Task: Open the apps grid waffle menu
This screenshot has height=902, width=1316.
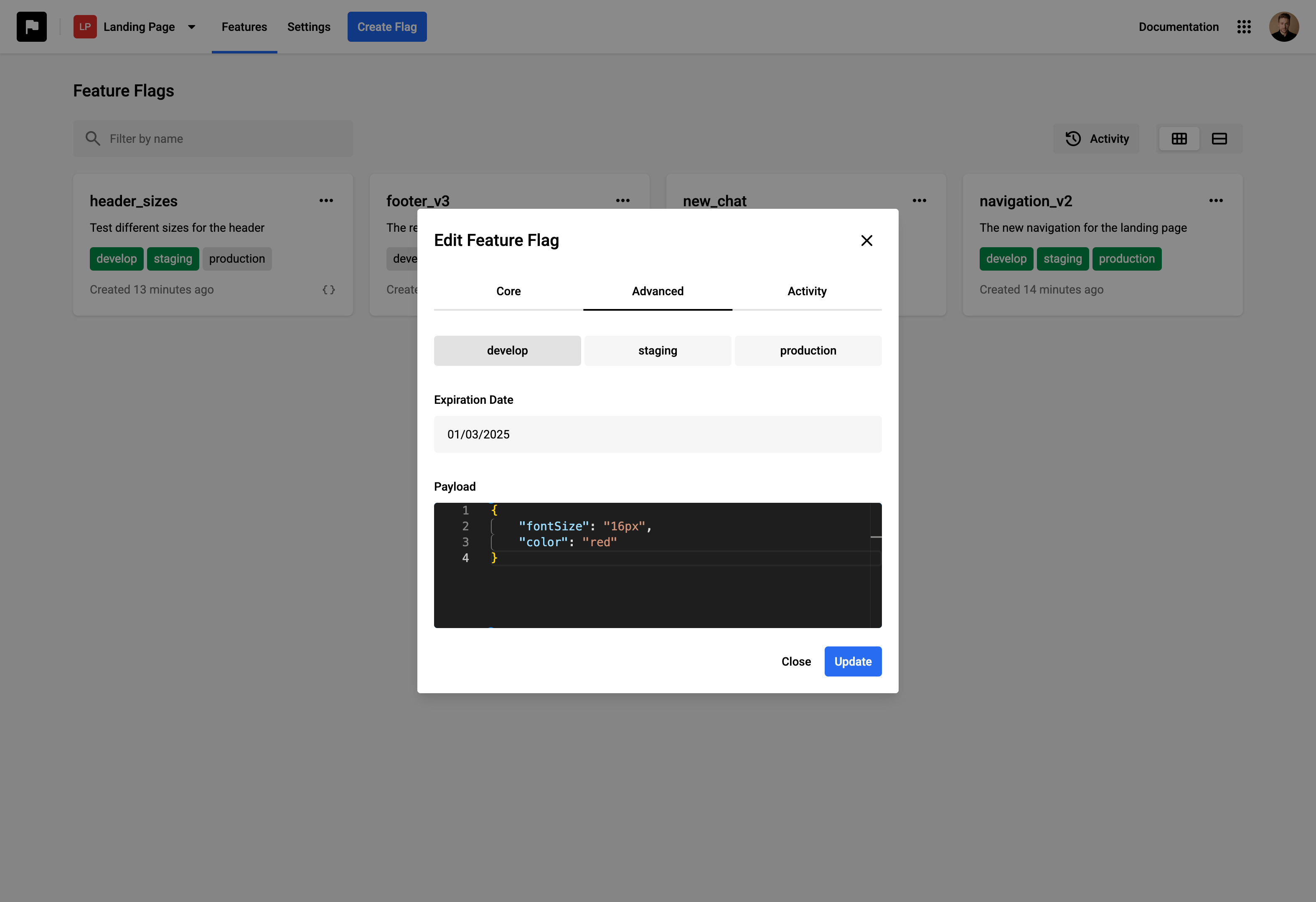Action: click(x=1244, y=27)
